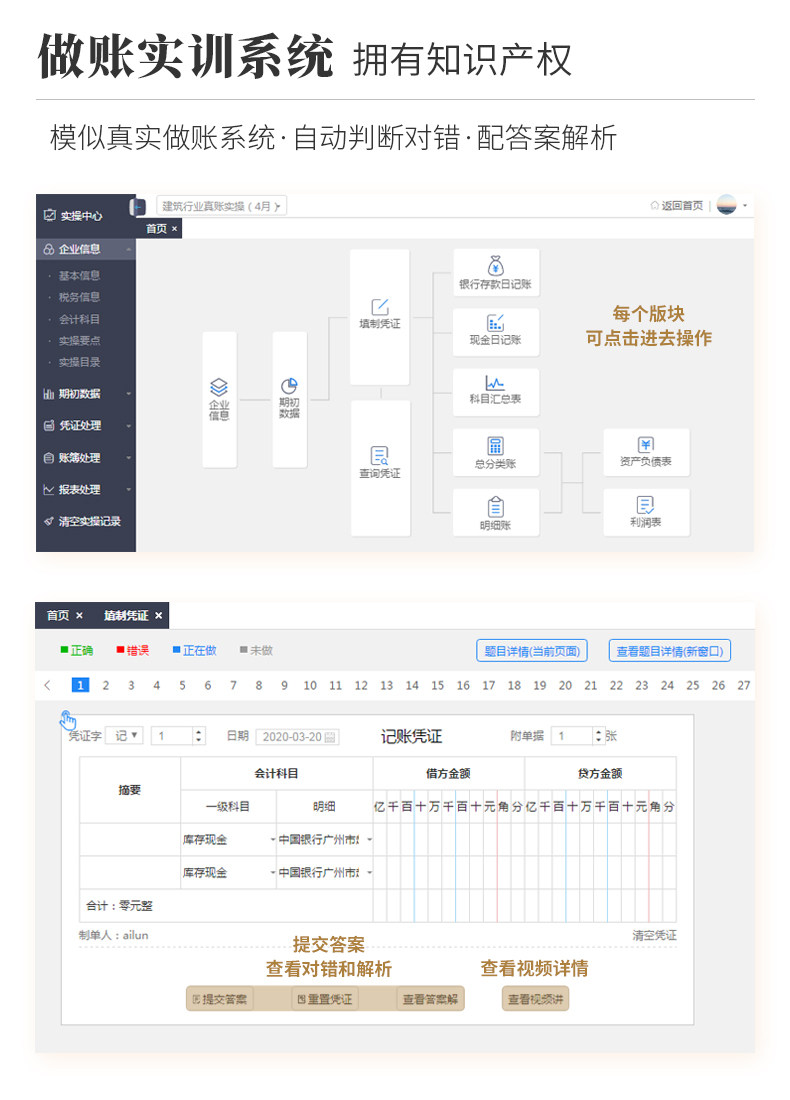This screenshot has width=790, height=1100.
Task: Go to previous page arrow in pagination
Action: (47, 685)
